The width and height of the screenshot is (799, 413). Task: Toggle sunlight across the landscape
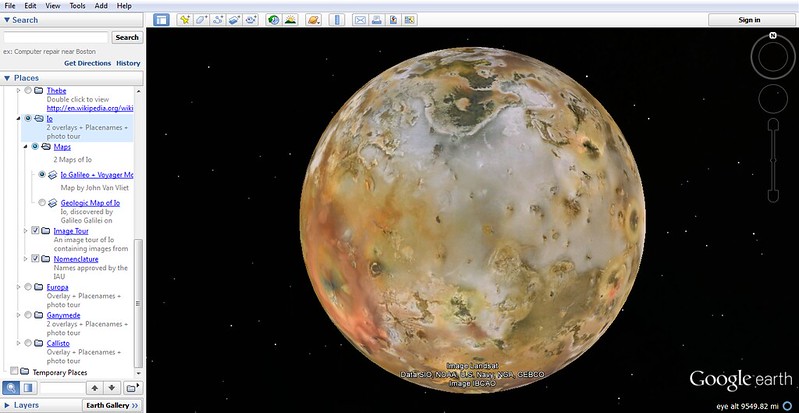click(x=290, y=20)
